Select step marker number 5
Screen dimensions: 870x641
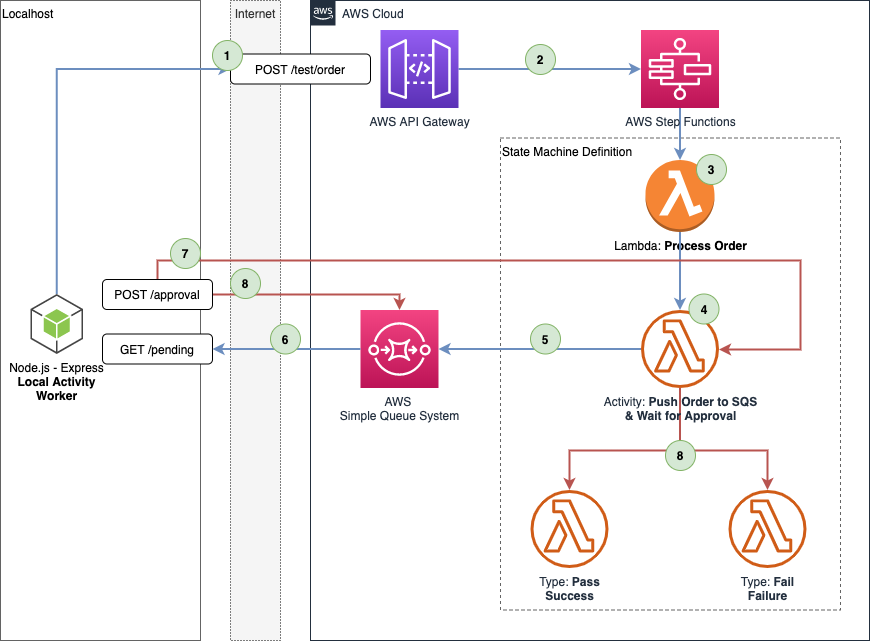click(545, 340)
